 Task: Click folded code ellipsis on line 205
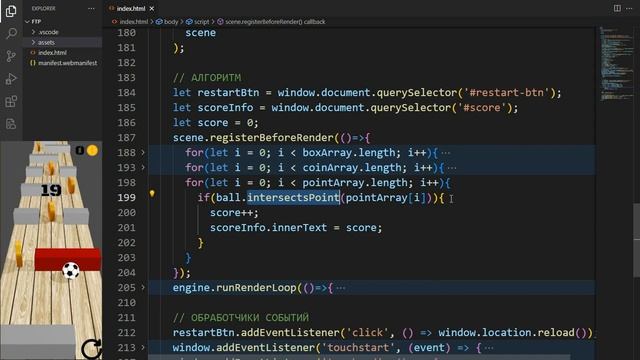341,288
